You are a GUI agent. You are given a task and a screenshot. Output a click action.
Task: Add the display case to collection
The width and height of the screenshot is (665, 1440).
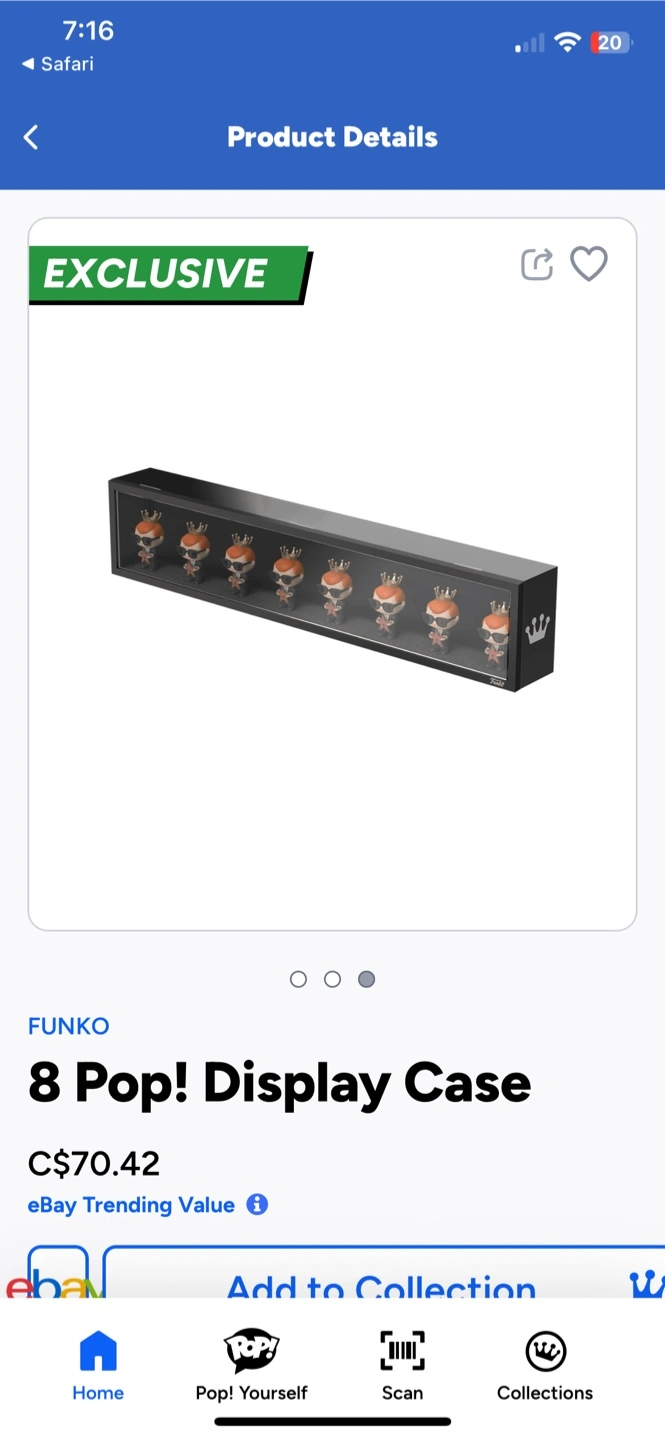click(x=384, y=1272)
